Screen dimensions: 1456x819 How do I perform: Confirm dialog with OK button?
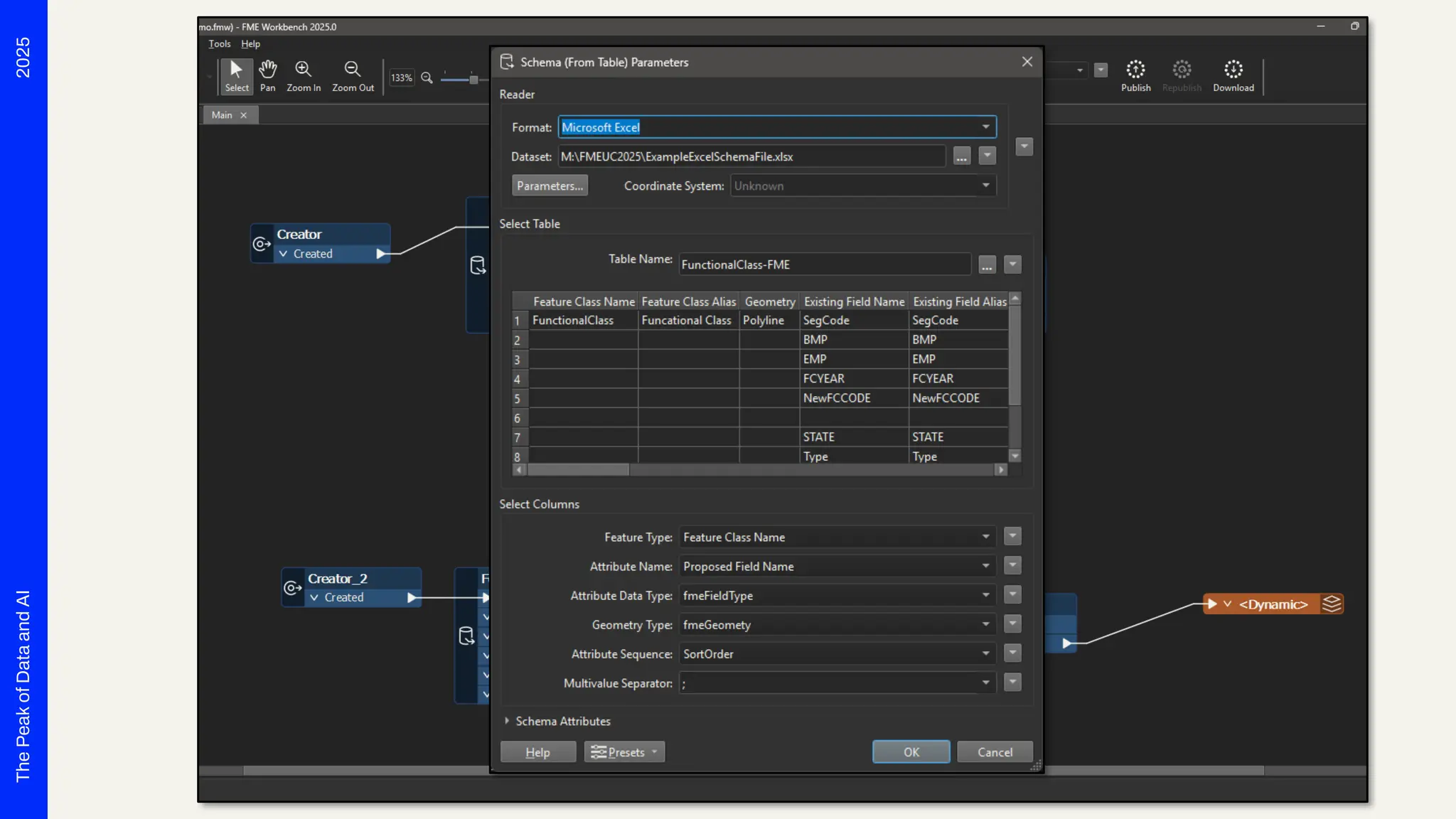coord(911,752)
